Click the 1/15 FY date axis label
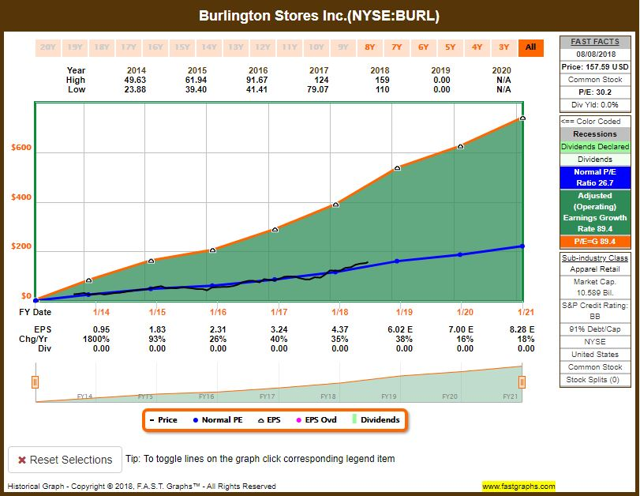The width and height of the screenshot is (640, 496). click(x=157, y=312)
